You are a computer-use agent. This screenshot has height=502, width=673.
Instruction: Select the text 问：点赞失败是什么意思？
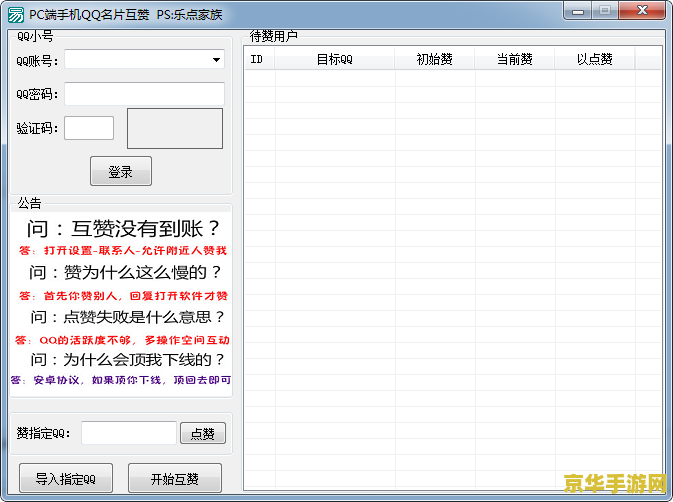128,317
